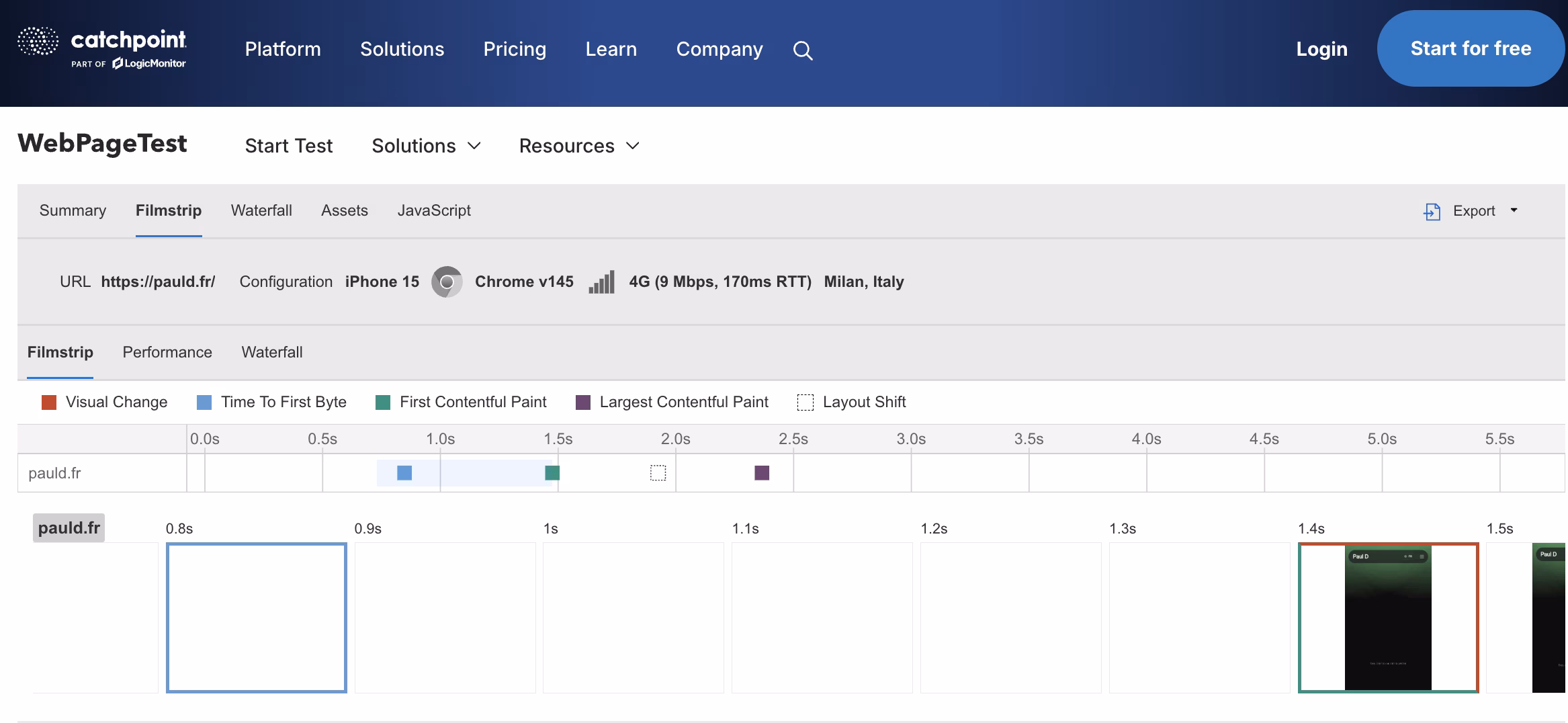Open the JavaScript tab
This screenshot has height=723, width=1568.
(x=434, y=210)
